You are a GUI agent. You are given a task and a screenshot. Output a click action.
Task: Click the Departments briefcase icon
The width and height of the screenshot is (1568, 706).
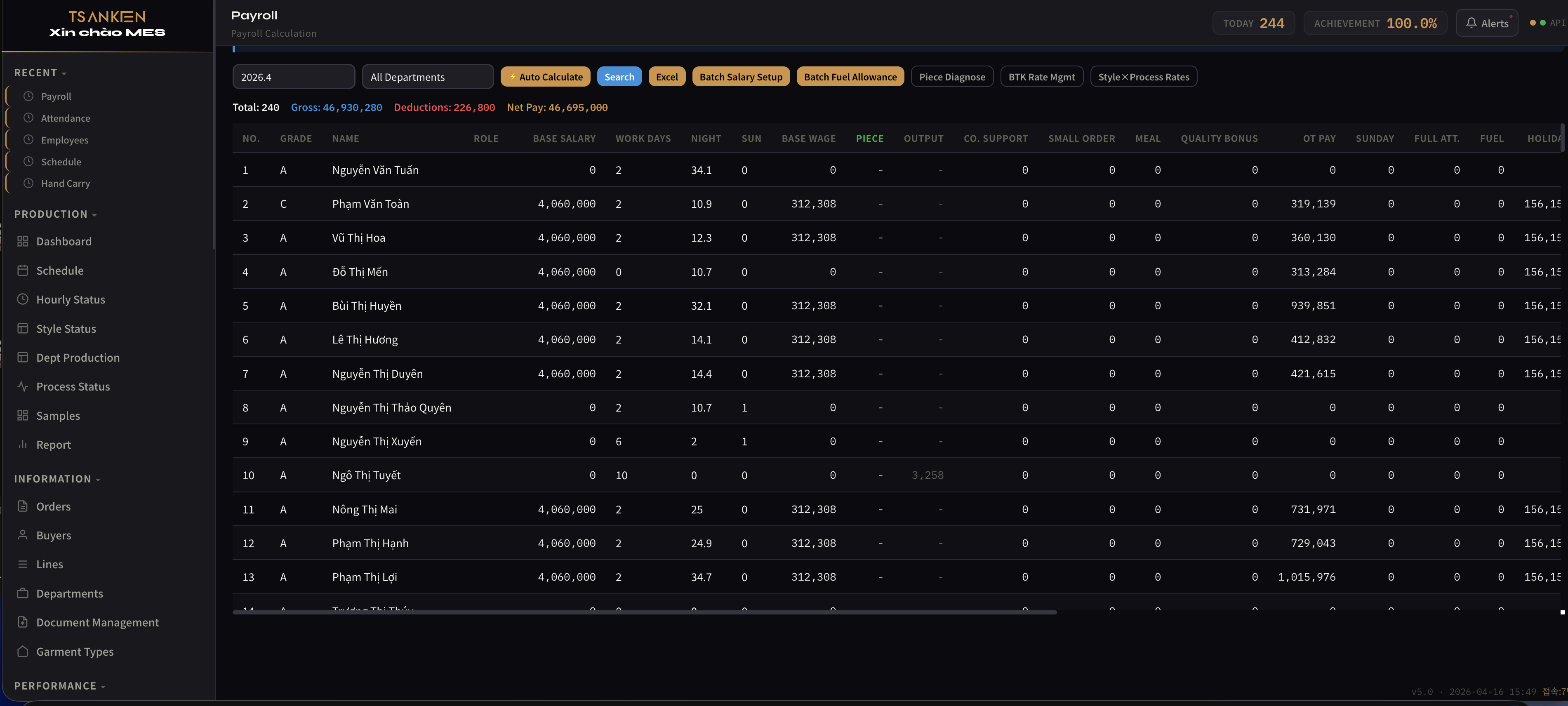click(23, 593)
